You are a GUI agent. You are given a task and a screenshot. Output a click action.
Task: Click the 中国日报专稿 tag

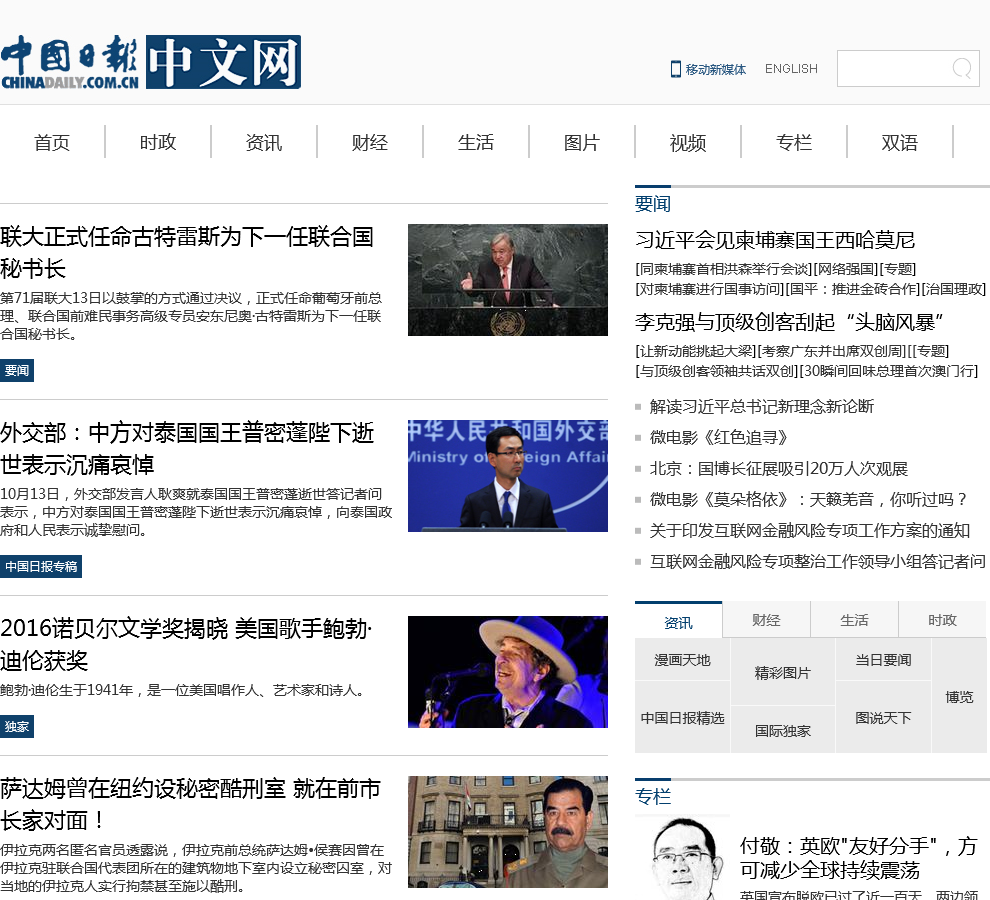[x=41, y=566]
